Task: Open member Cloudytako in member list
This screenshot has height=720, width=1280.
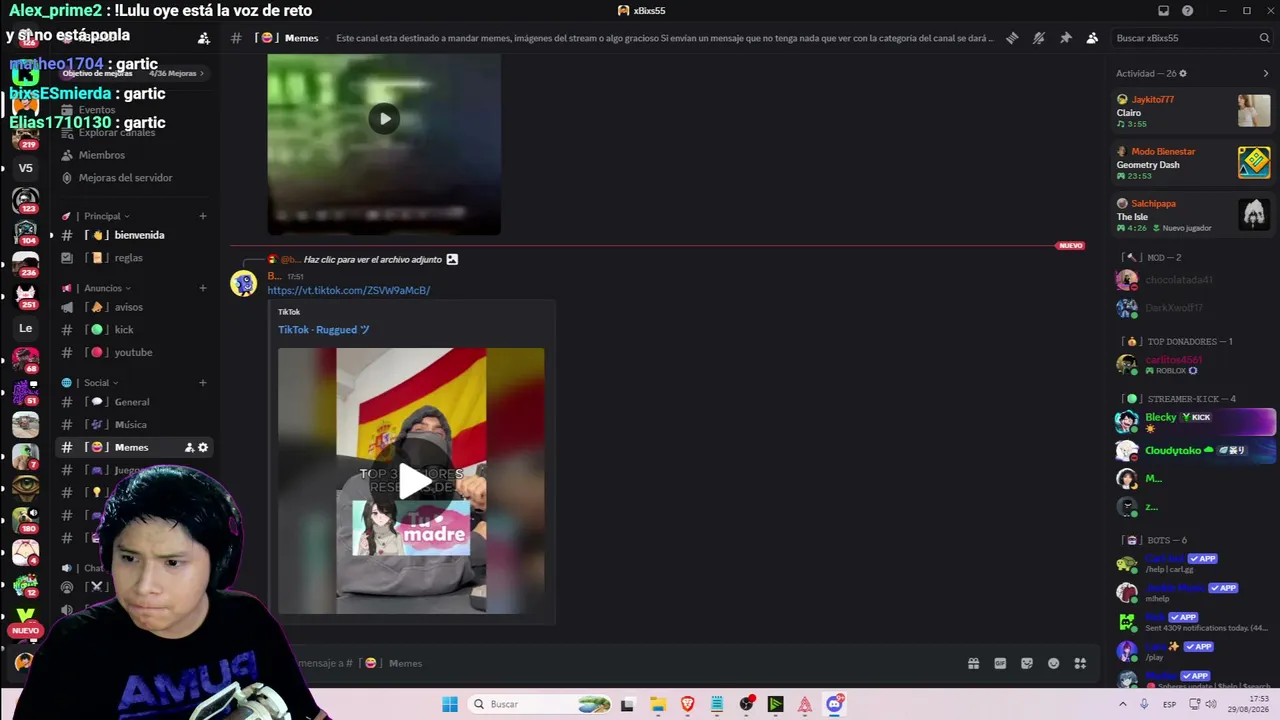Action: (x=1194, y=451)
